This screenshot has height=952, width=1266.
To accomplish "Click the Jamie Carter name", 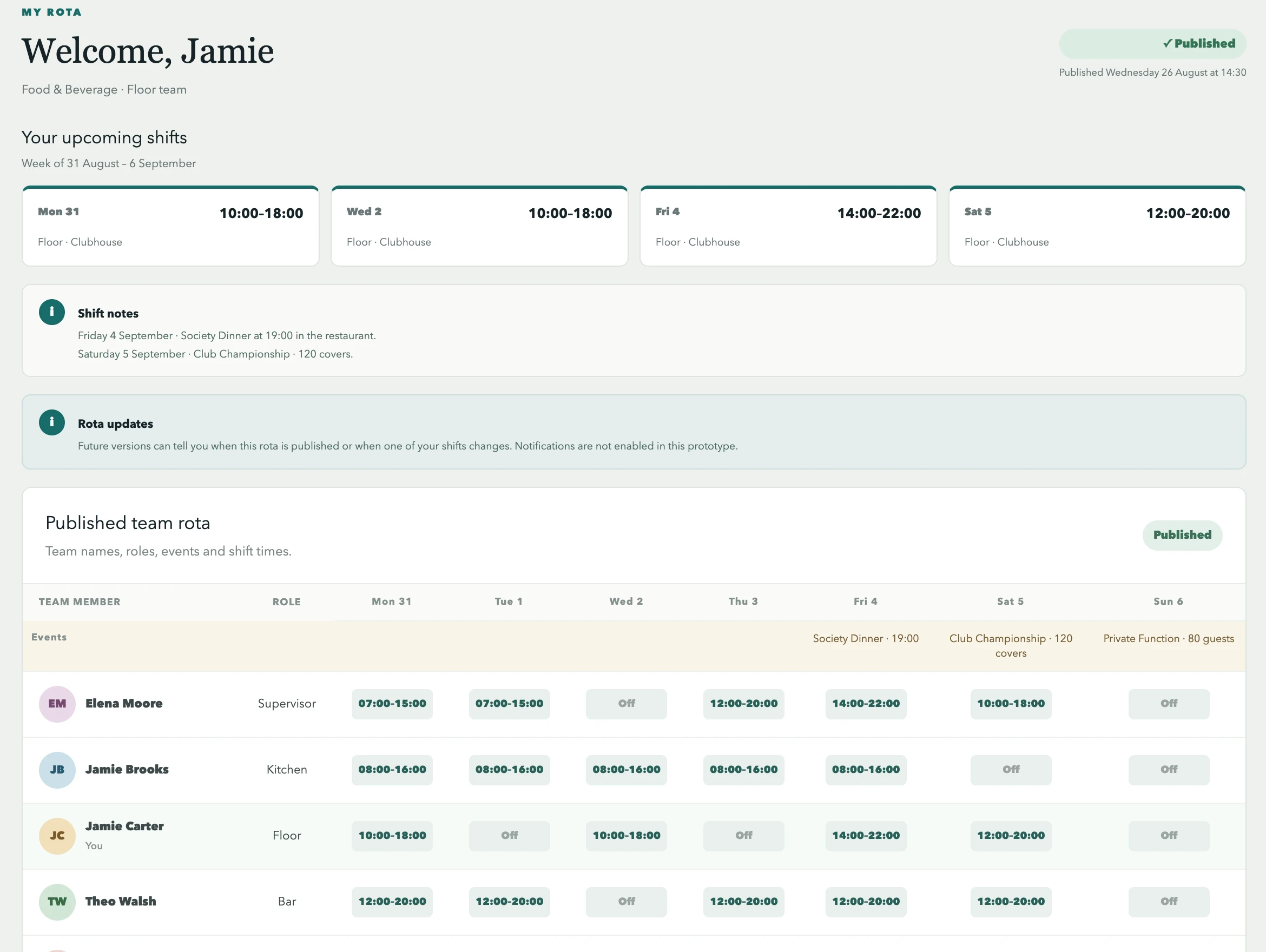I will coord(124,826).
